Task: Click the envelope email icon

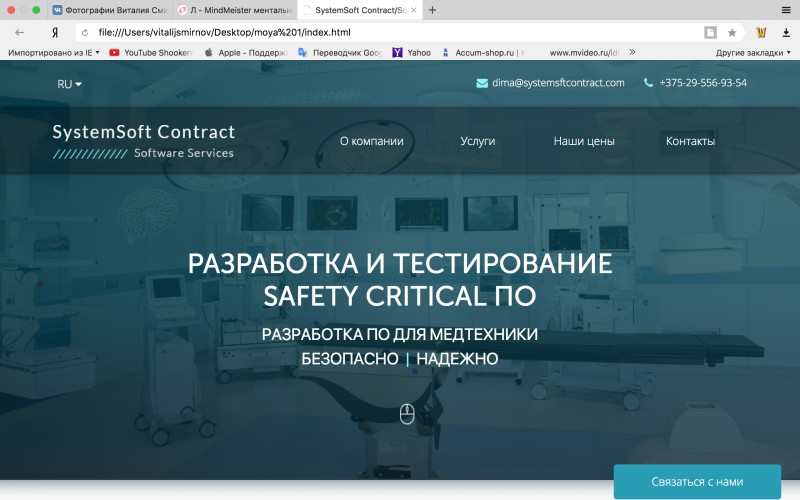Action: [x=482, y=83]
